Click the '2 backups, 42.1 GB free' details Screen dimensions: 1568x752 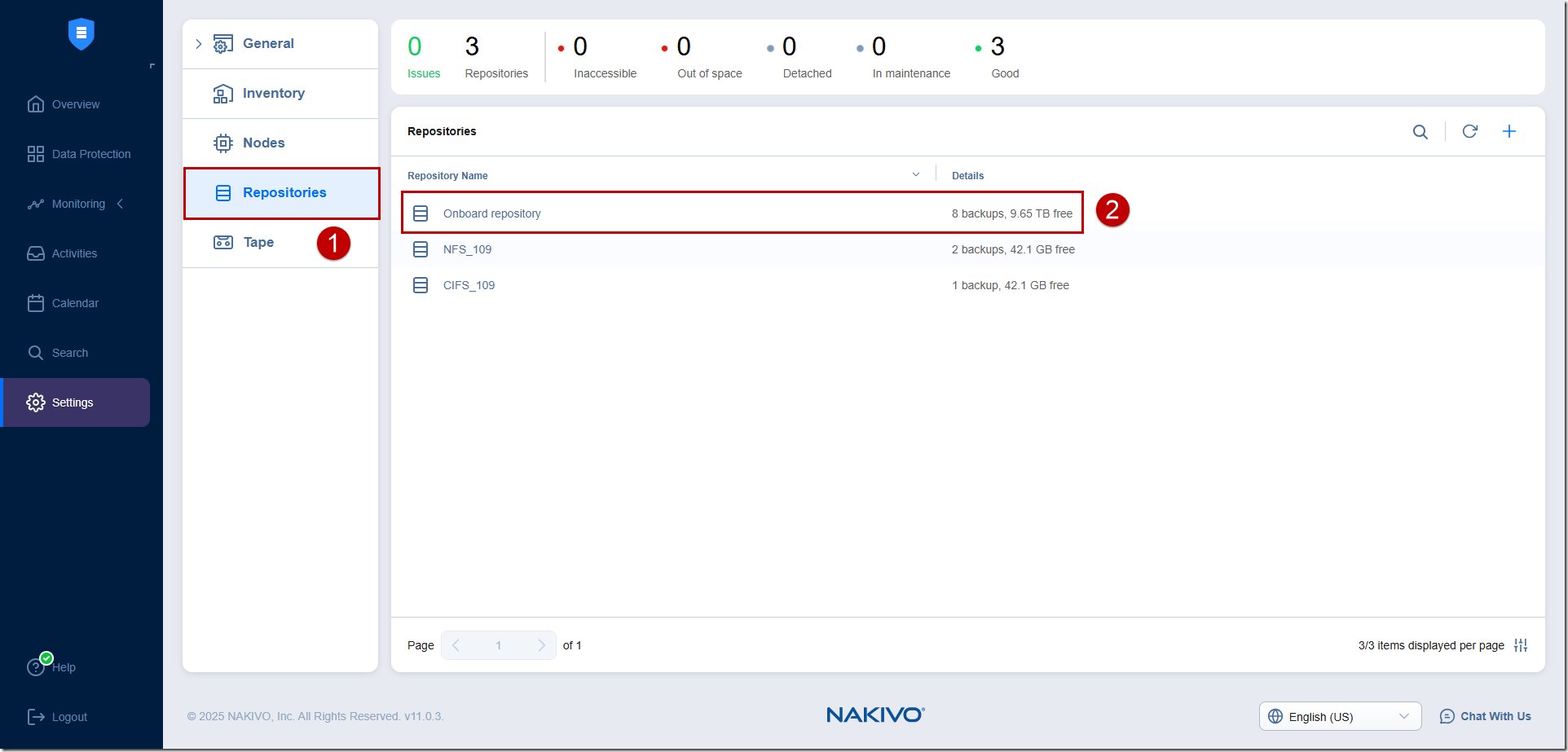coord(1013,249)
